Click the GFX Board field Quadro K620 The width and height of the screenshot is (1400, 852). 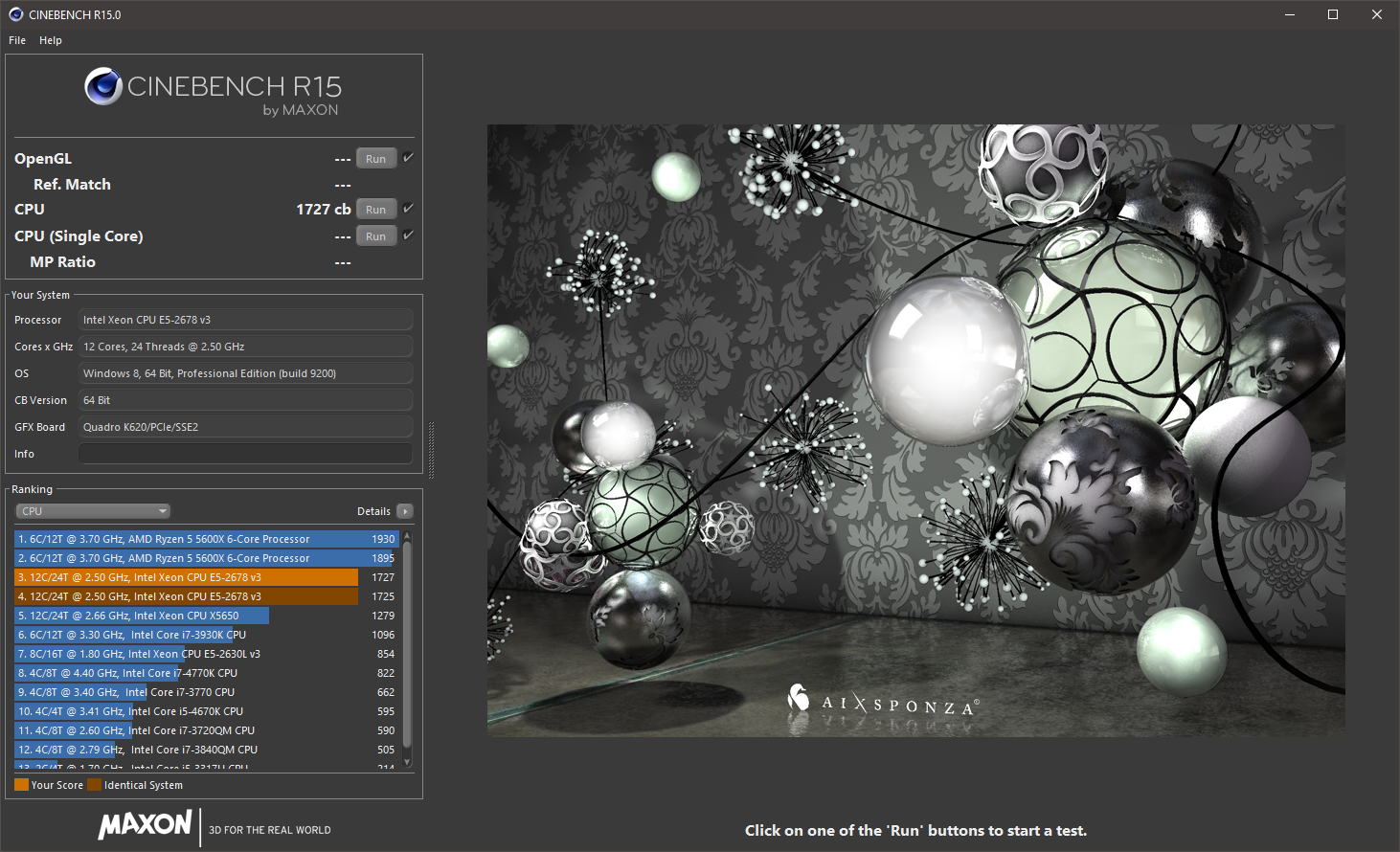pyautogui.click(x=245, y=427)
